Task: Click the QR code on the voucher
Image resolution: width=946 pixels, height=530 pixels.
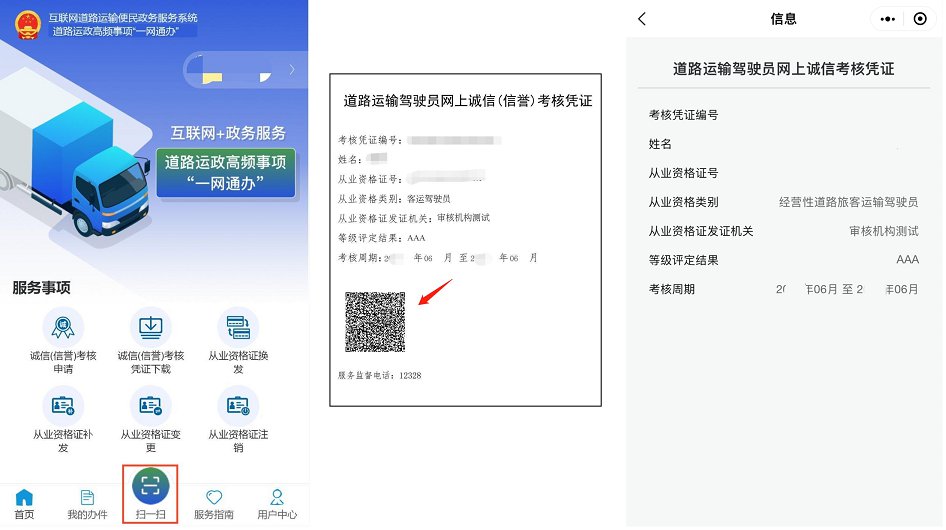Action: point(375,322)
